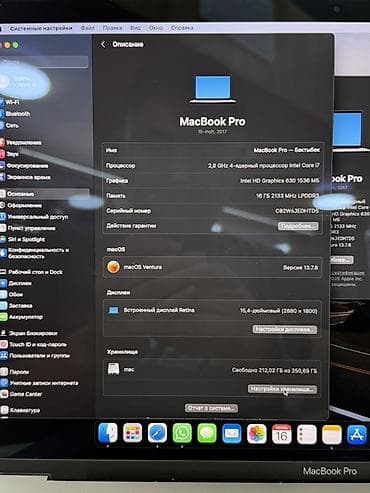Screen dimensions: 370x493
Task: Click the macOS Ventura row
Action: [x=212, y=267]
